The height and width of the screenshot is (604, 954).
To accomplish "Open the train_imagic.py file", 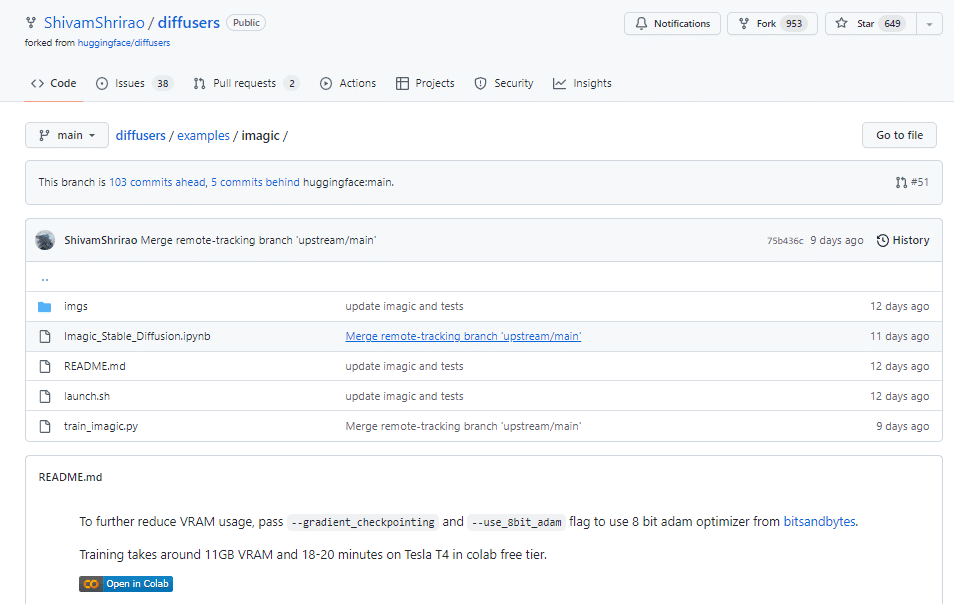I will [101, 426].
